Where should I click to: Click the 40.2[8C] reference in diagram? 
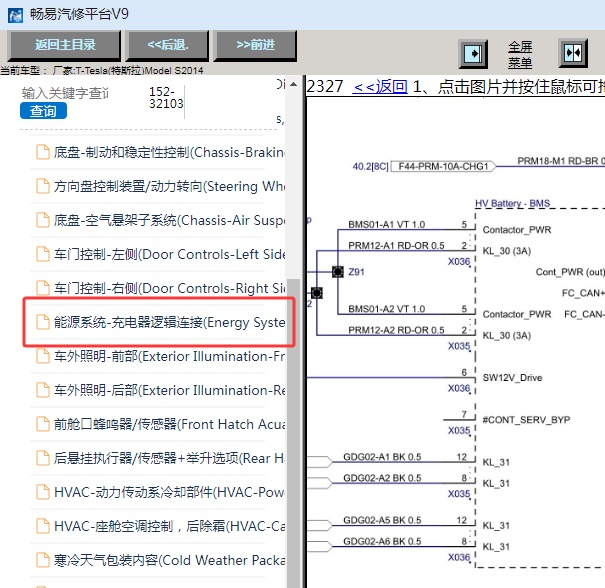tap(370, 166)
